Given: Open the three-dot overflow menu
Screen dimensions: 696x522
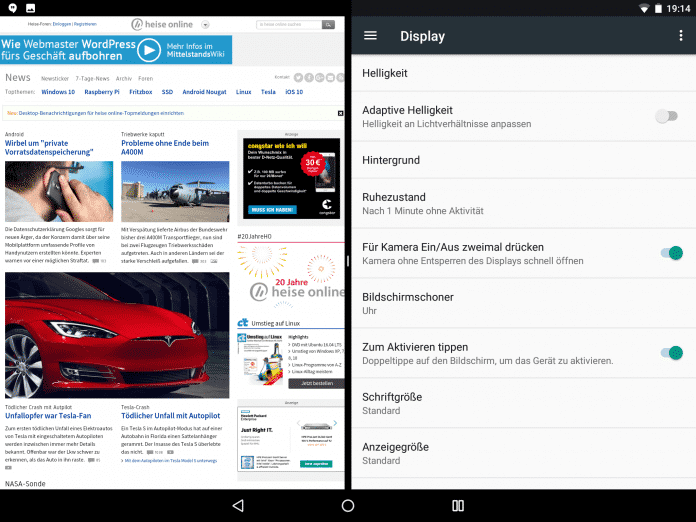Looking at the screenshot, I should (680, 36).
